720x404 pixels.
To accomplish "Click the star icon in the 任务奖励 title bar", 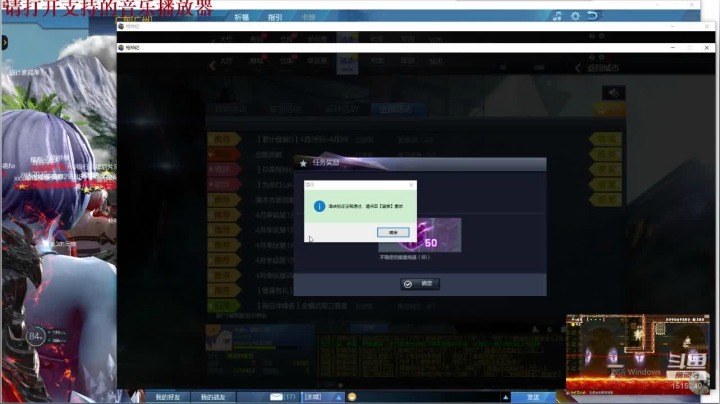I will click(303, 163).
